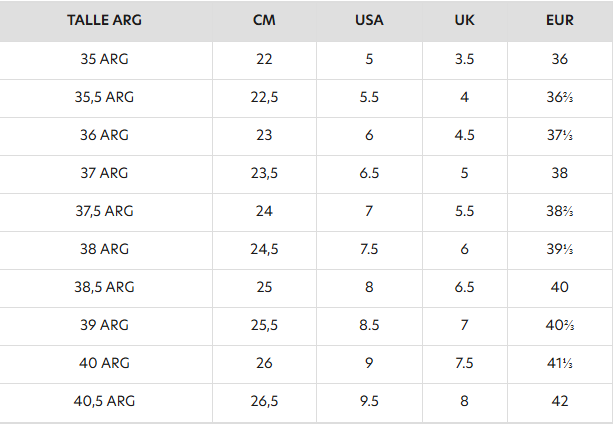Click the EUR column header
Viewport: 614px width, 426px height.
pos(560,20)
